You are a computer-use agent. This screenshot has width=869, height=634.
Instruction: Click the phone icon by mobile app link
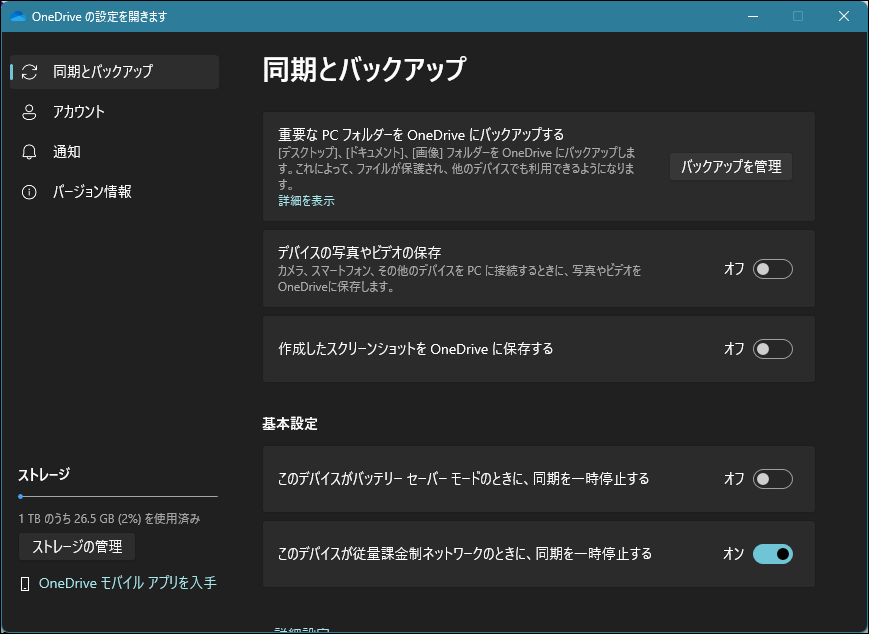point(25,584)
